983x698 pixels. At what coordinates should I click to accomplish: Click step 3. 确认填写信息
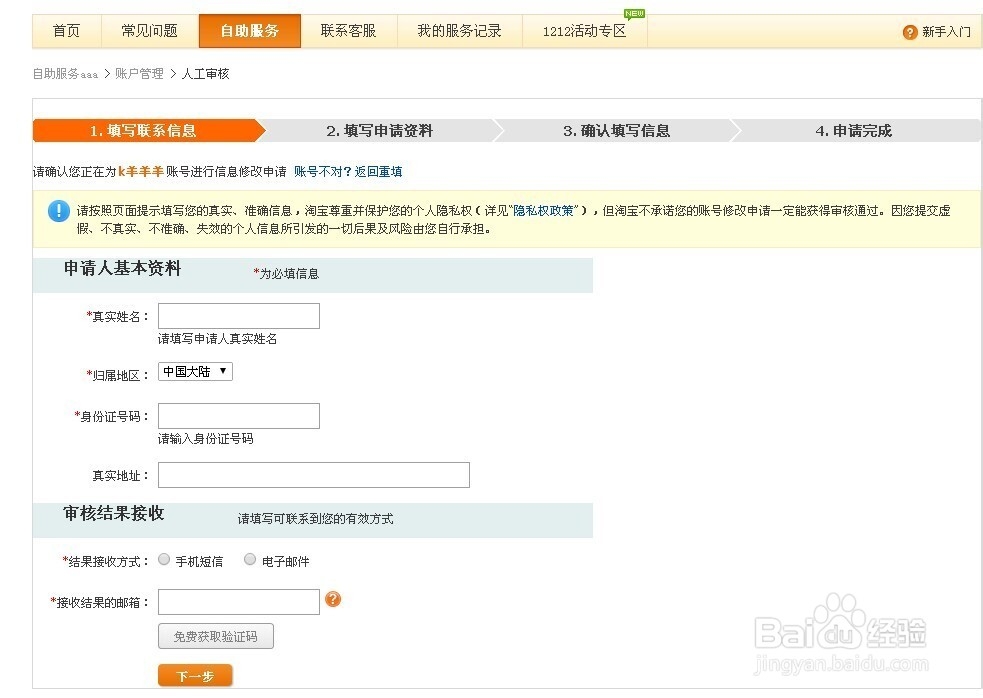tap(616, 130)
